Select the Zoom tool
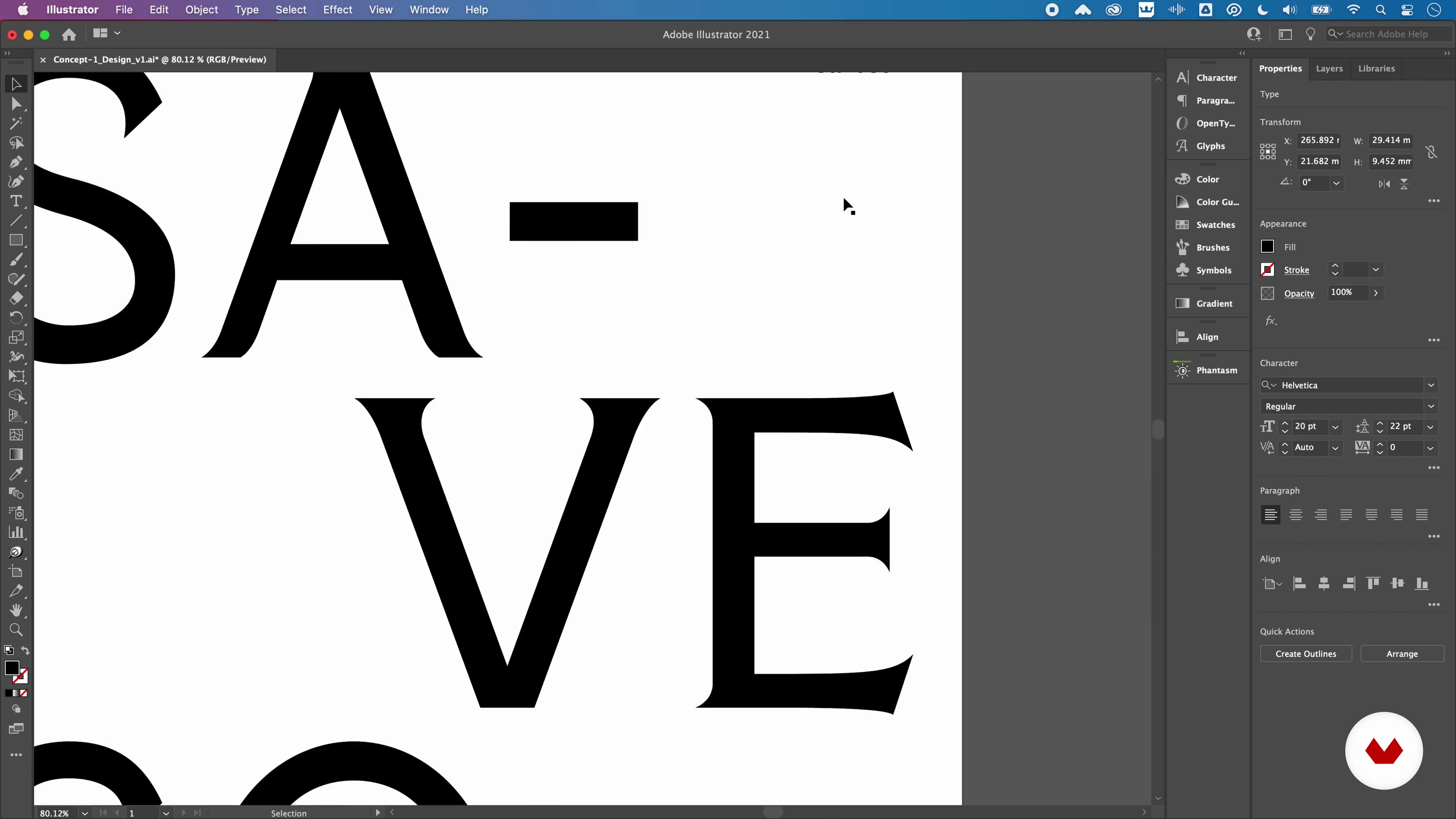This screenshot has width=1456, height=819. click(x=16, y=630)
